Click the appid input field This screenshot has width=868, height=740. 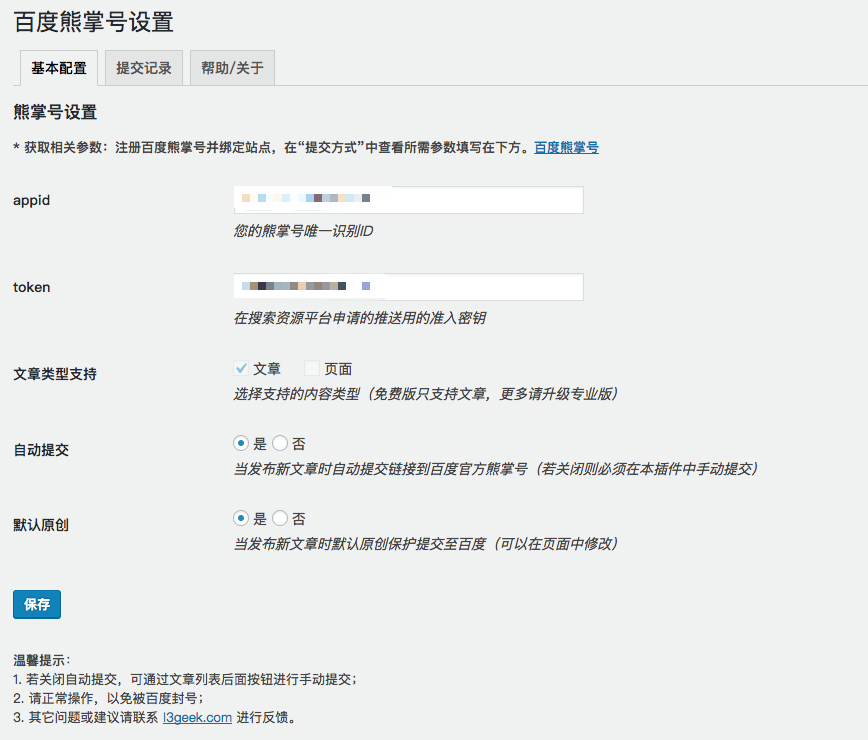click(x=409, y=200)
